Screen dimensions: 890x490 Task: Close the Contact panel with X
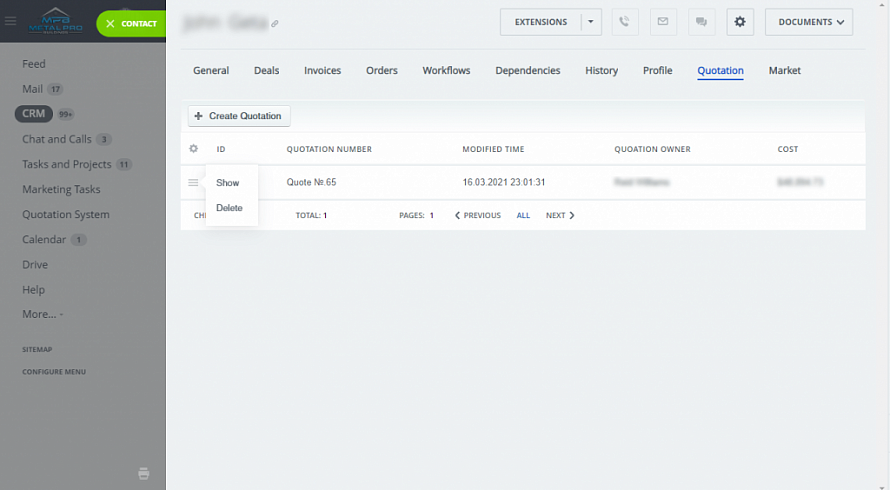110,23
